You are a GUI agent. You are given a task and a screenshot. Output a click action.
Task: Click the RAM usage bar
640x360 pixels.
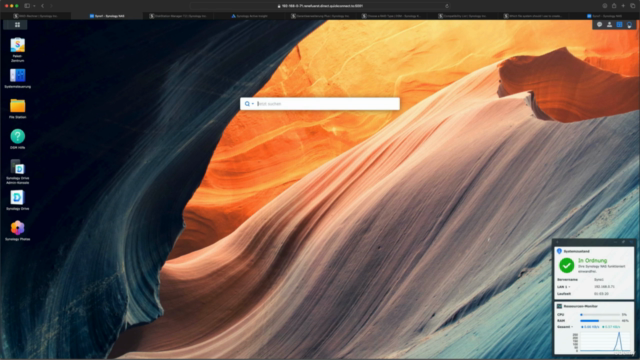click(x=600, y=321)
